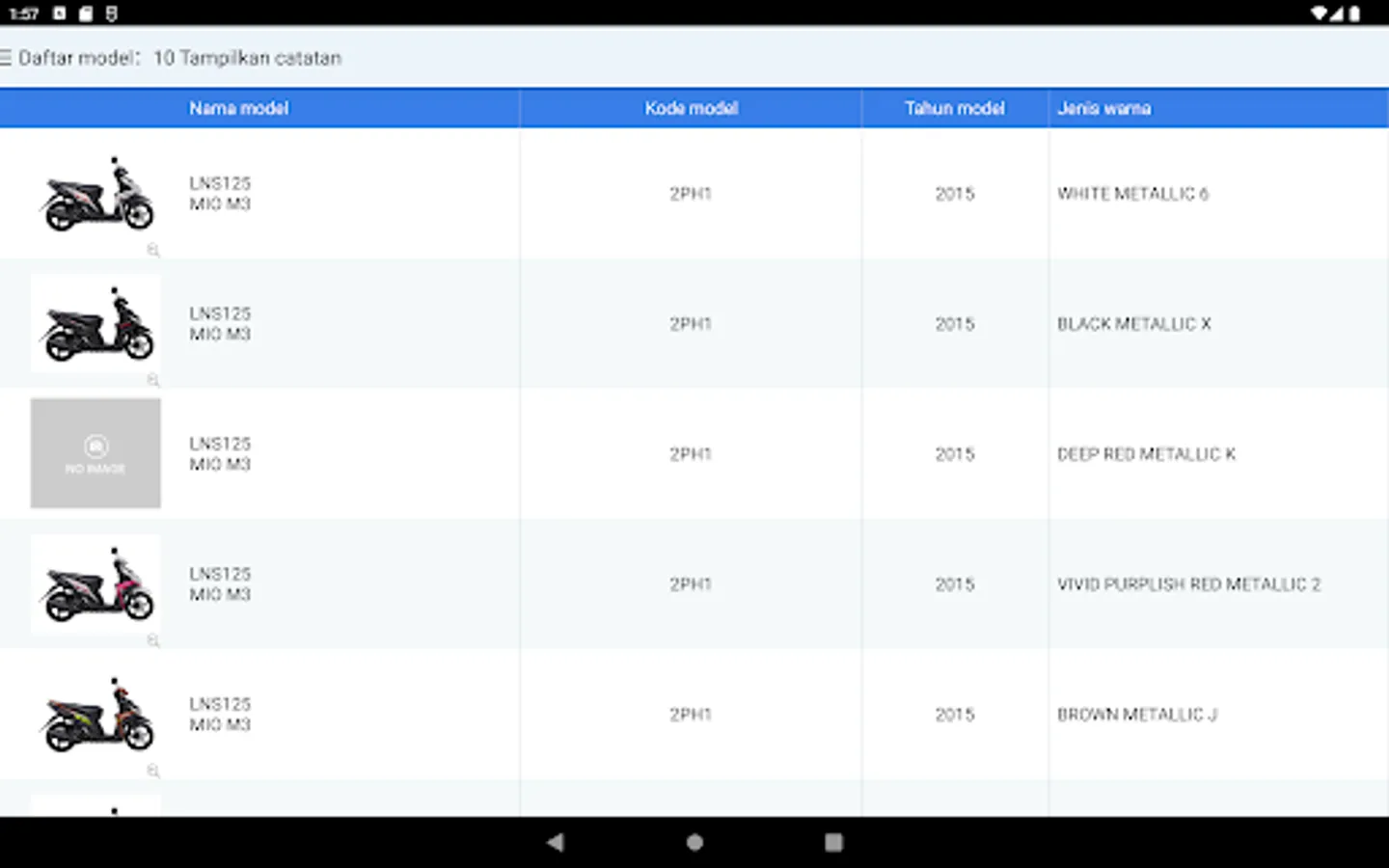
Task: Tap 2PH1 code in the Brown Metallic J row
Action: (x=691, y=715)
